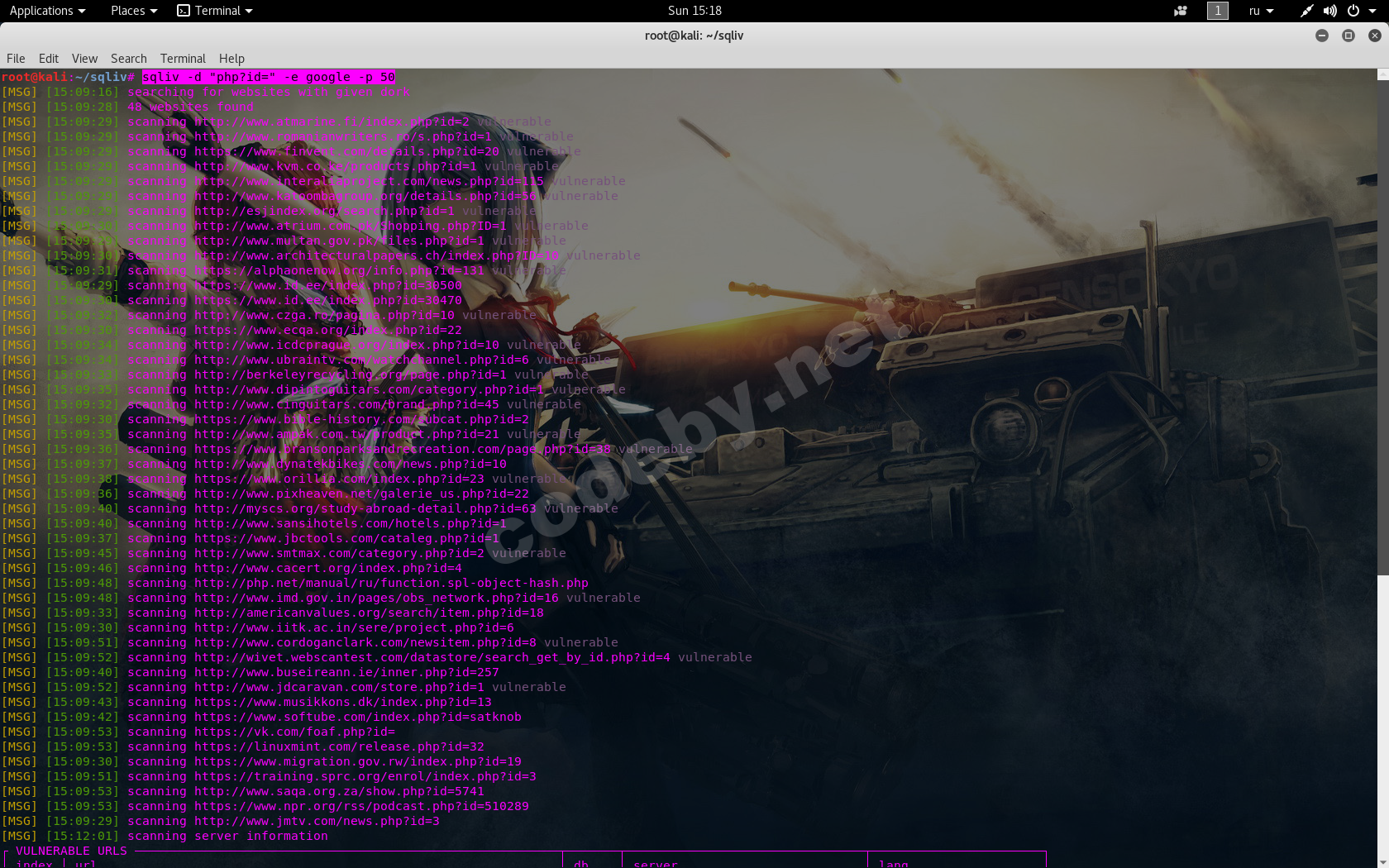Click the sansihotels.com hotels.php URL

pos(351,523)
